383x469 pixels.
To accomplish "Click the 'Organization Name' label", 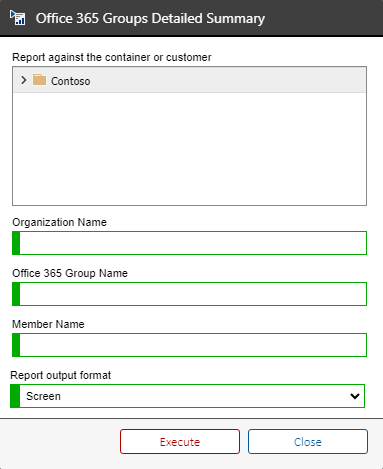I will 59,222.
